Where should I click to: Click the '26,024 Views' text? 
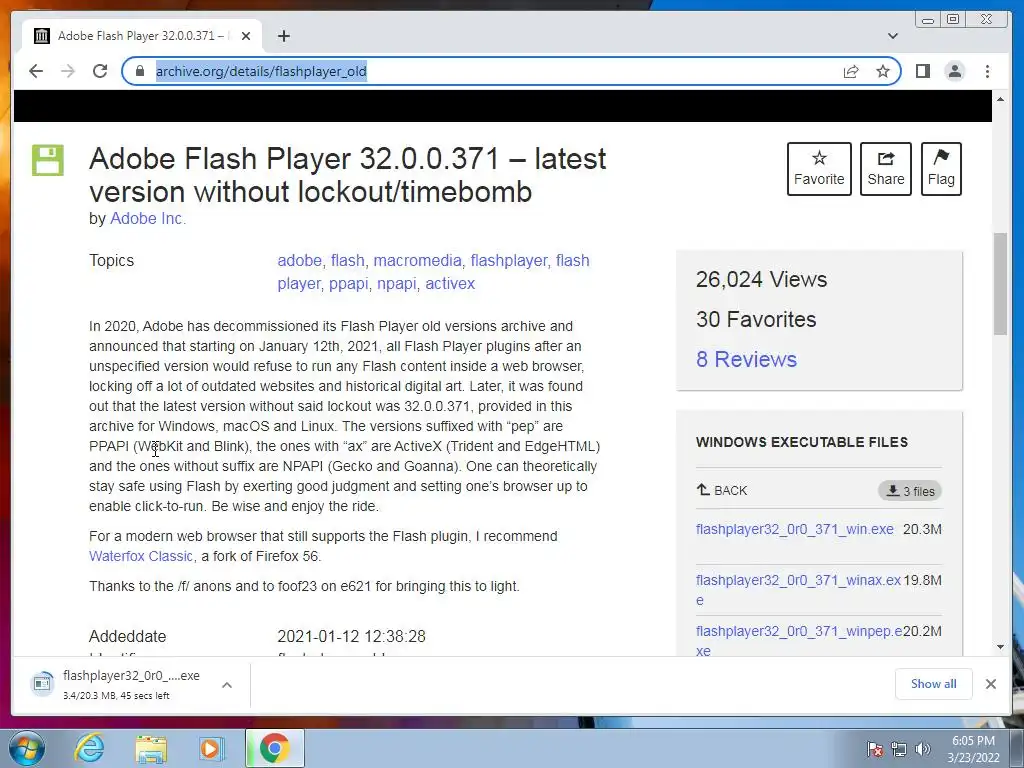(761, 280)
